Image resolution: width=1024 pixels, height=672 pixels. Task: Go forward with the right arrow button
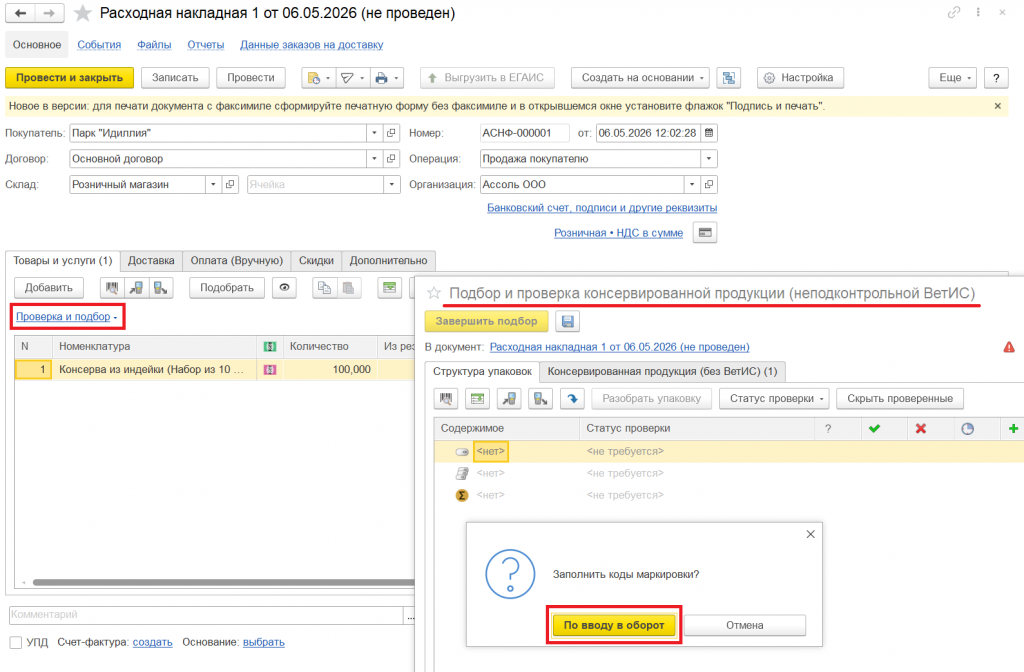[x=49, y=13]
